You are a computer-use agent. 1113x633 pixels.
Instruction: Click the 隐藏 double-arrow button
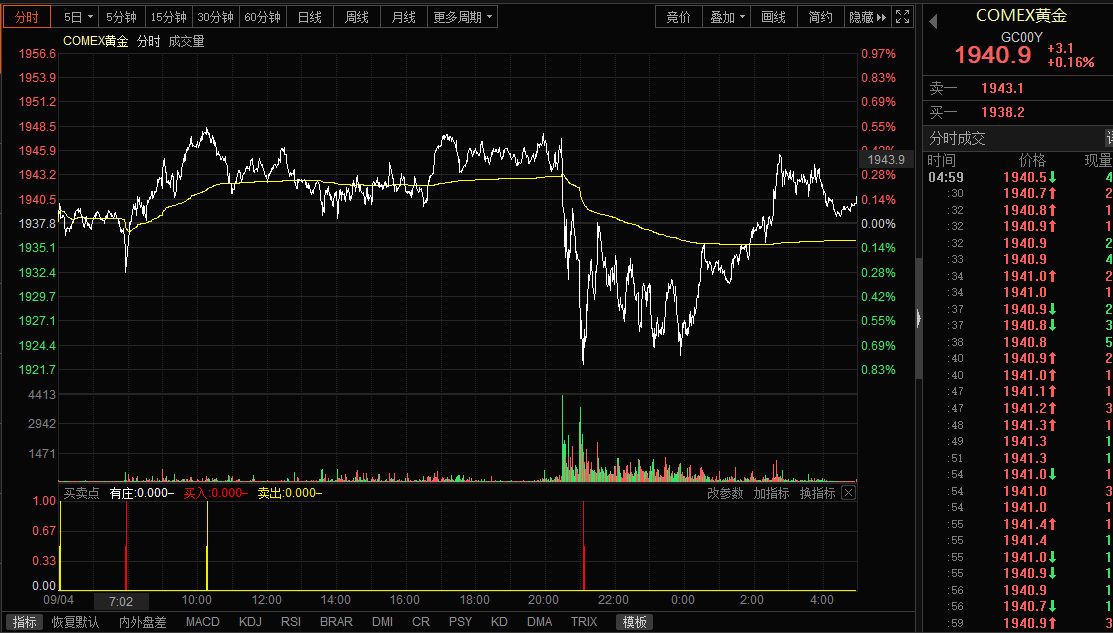pos(867,17)
